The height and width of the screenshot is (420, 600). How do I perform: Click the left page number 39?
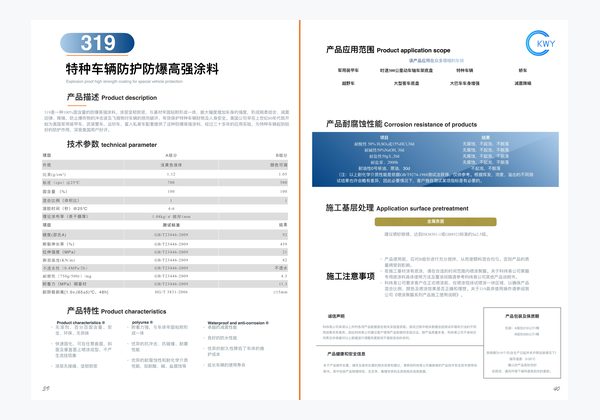tap(46, 388)
